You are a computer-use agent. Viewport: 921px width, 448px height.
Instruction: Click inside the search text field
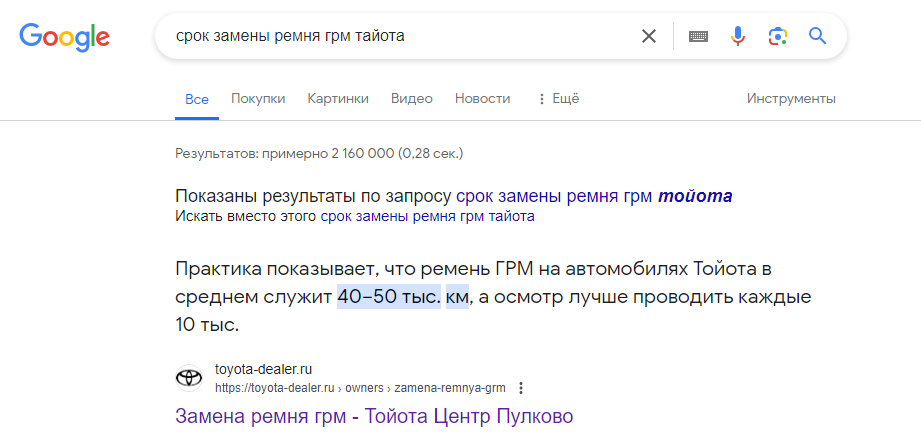(x=400, y=37)
